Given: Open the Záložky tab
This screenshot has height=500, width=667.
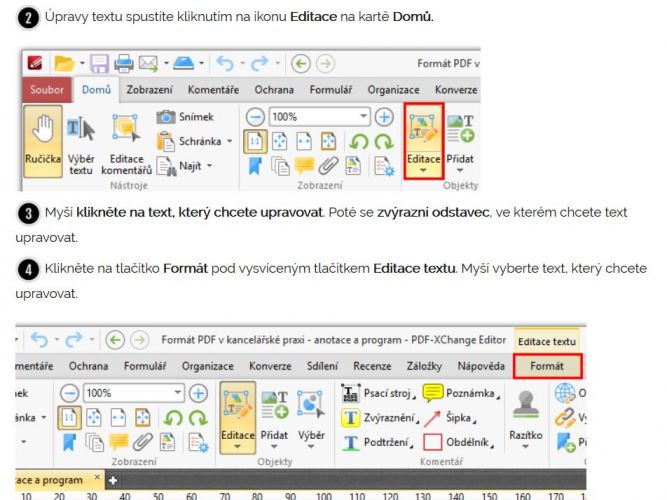Looking at the screenshot, I should [424, 366].
